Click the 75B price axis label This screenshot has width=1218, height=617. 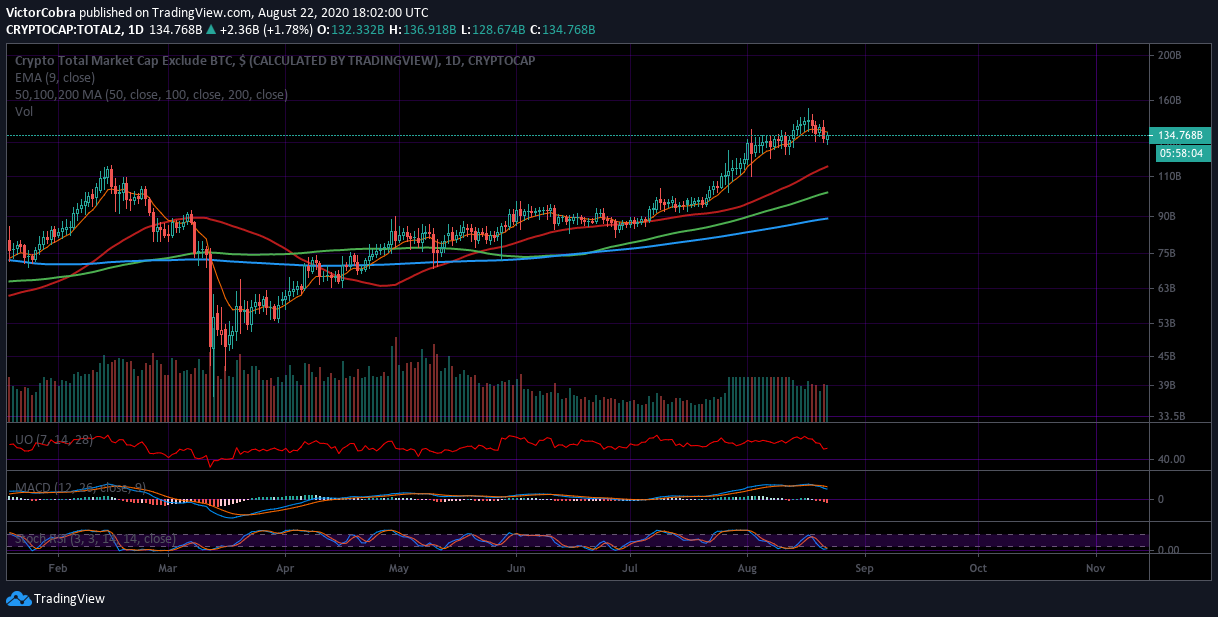pos(1167,253)
